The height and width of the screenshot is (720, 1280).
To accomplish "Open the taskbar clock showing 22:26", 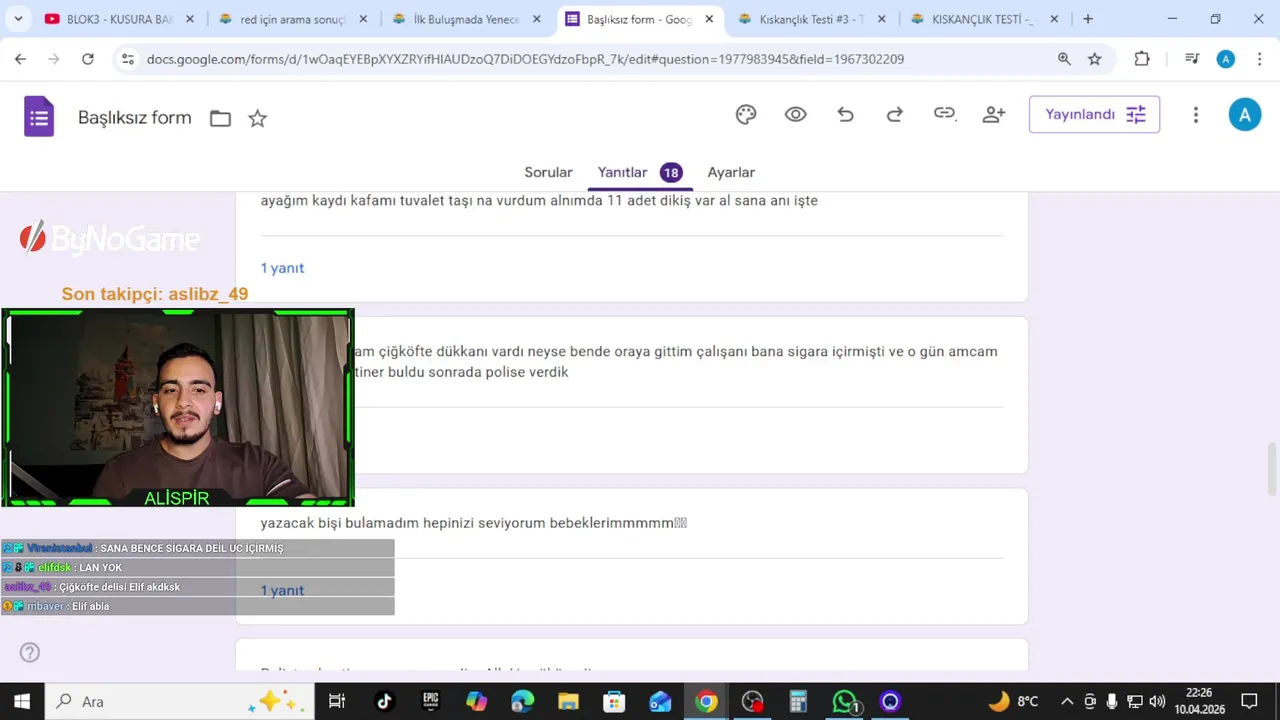I will point(1199,701).
